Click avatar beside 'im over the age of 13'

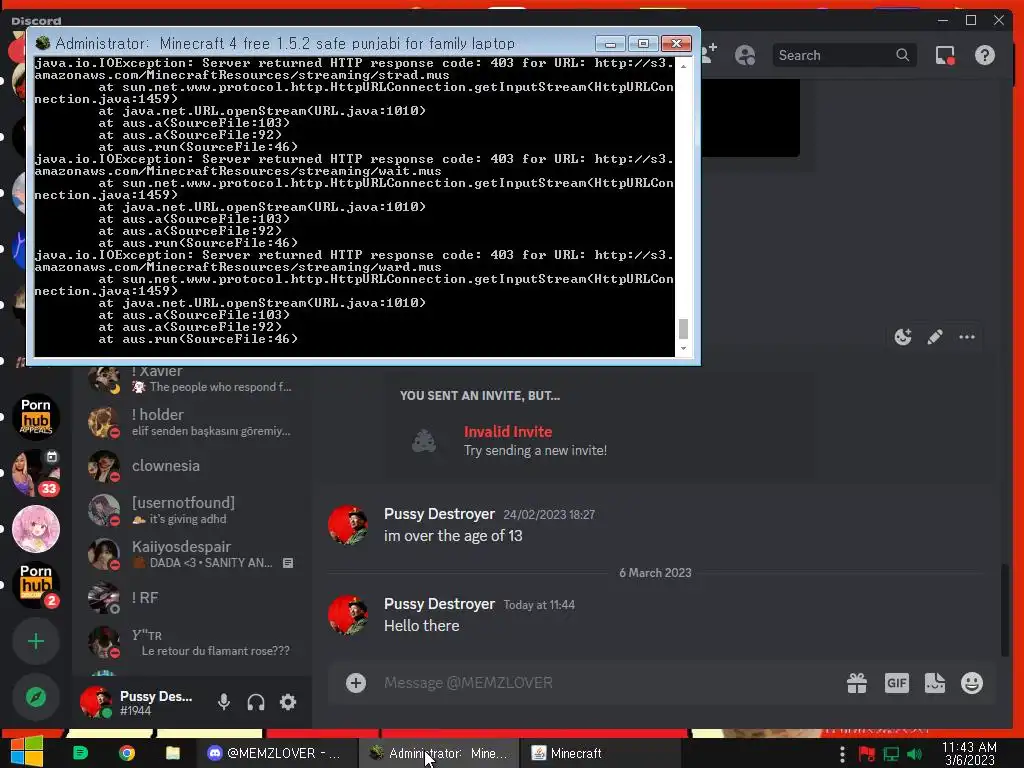click(347, 524)
